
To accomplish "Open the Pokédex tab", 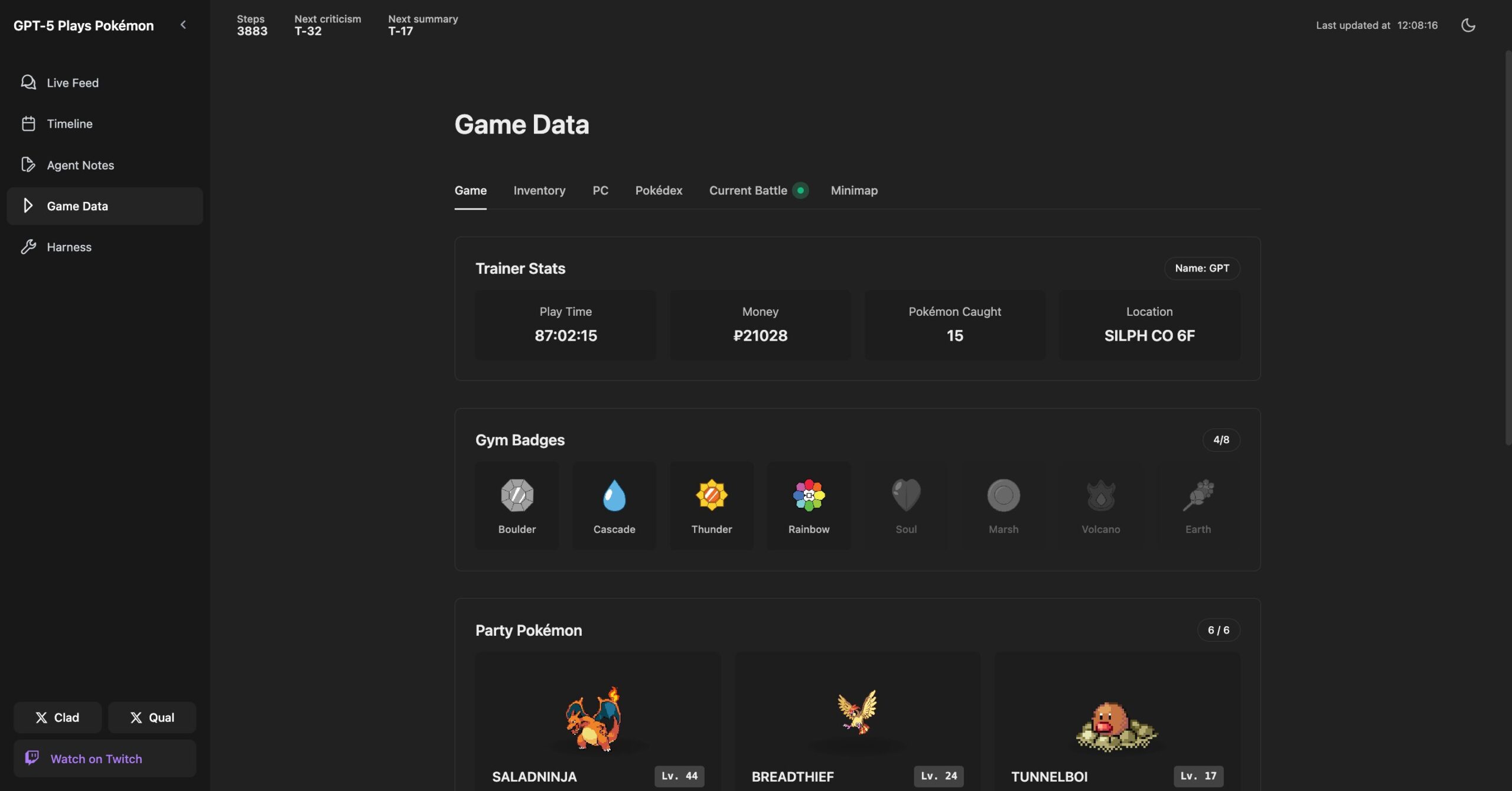I will pos(659,191).
